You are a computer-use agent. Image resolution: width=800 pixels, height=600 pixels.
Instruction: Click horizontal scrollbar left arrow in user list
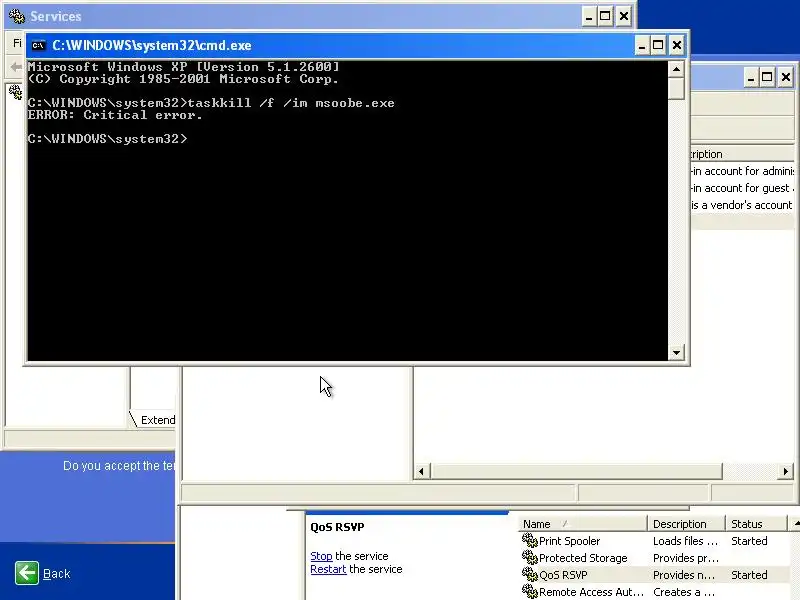pos(421,471)
